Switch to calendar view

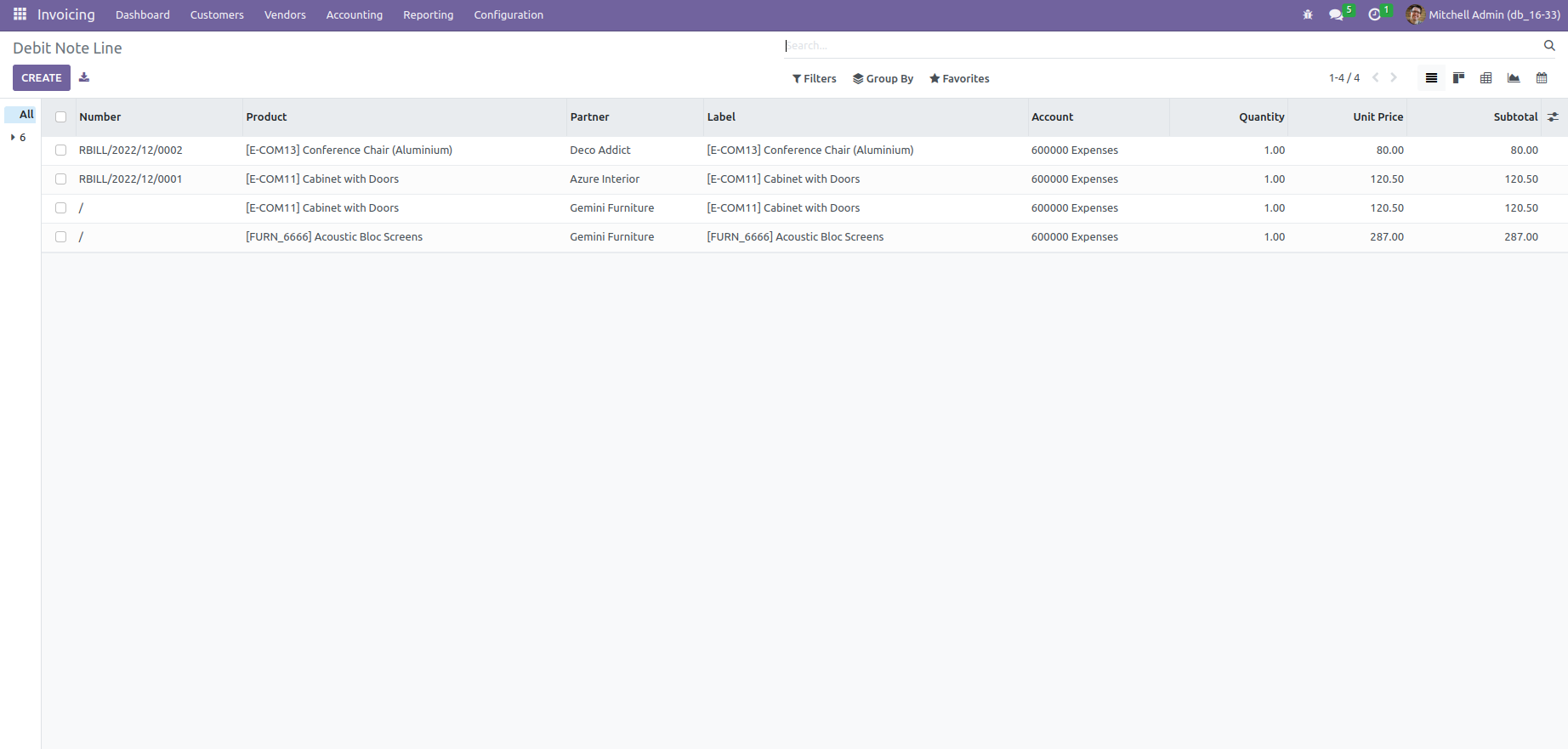[1542, 78]
